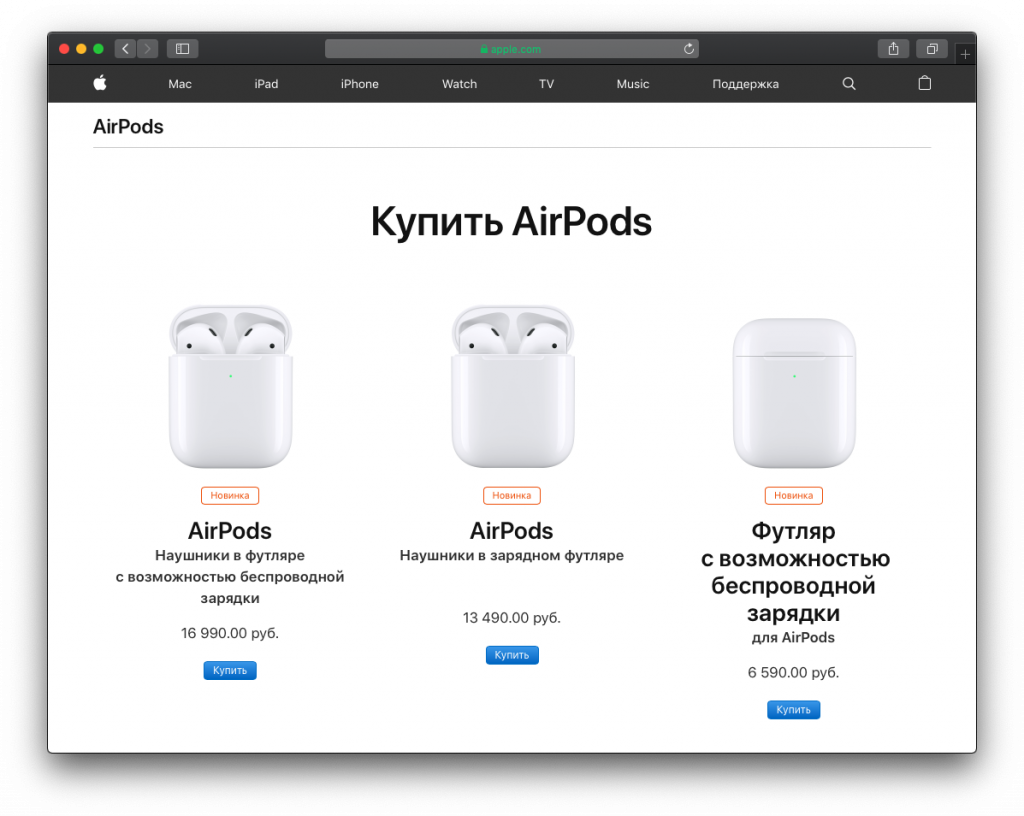Click Новинка badge above the Футляр product
Screen dimensions: 1024x816
point(793,495)
